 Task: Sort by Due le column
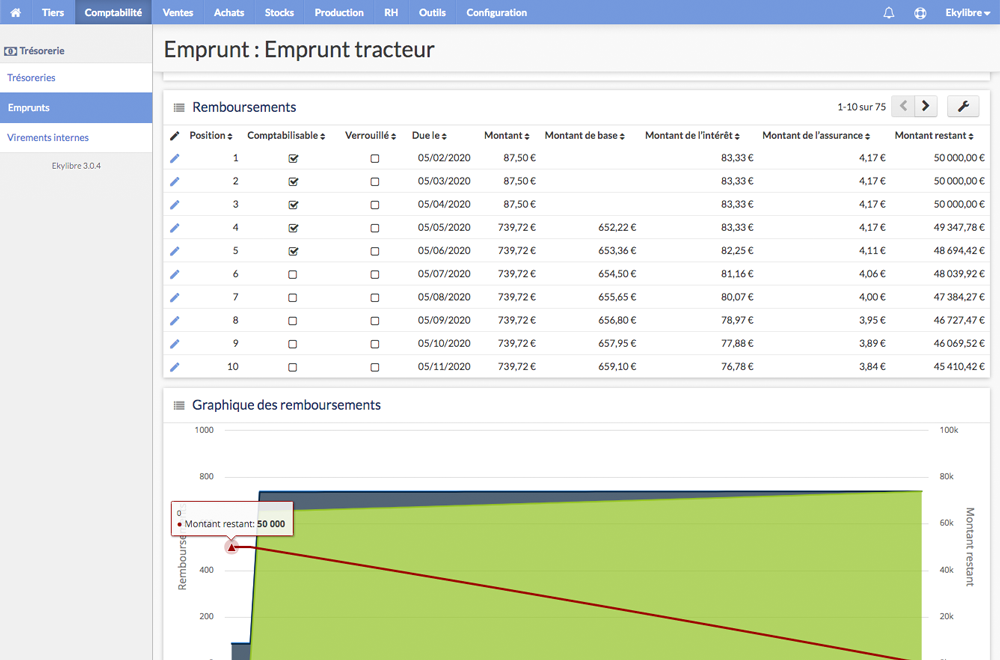point(429,135)
